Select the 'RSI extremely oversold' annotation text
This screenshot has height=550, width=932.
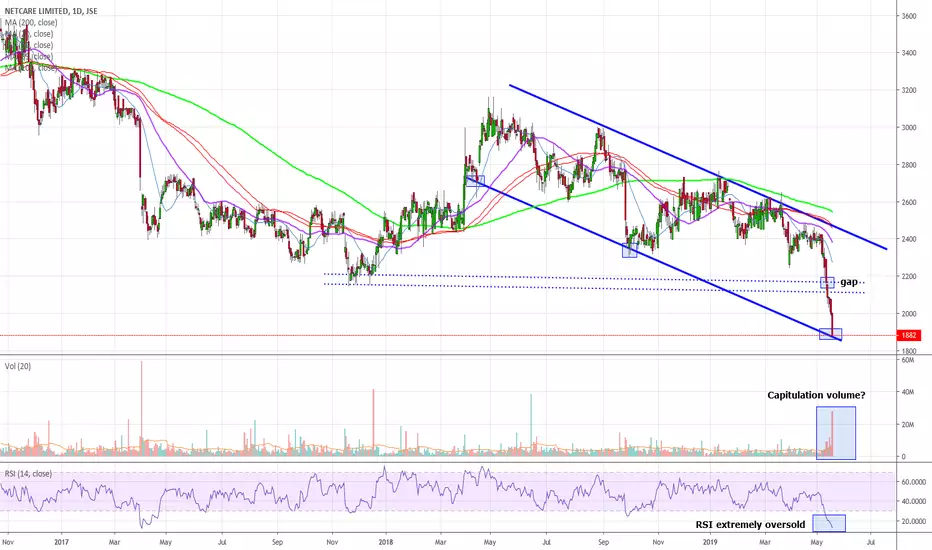coord(750,524)
